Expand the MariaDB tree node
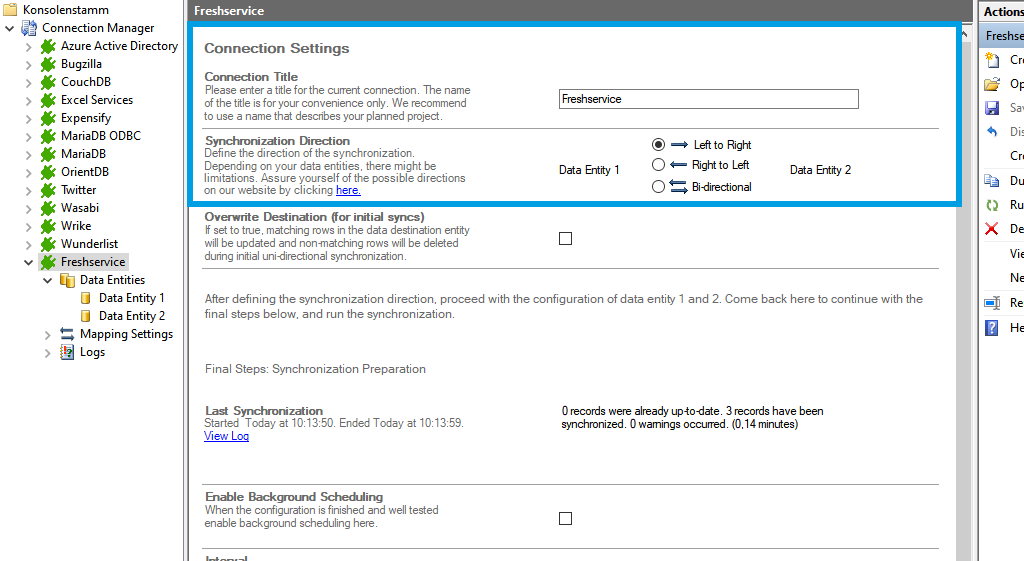This screenshot has height=561, width=1024. 28,155
